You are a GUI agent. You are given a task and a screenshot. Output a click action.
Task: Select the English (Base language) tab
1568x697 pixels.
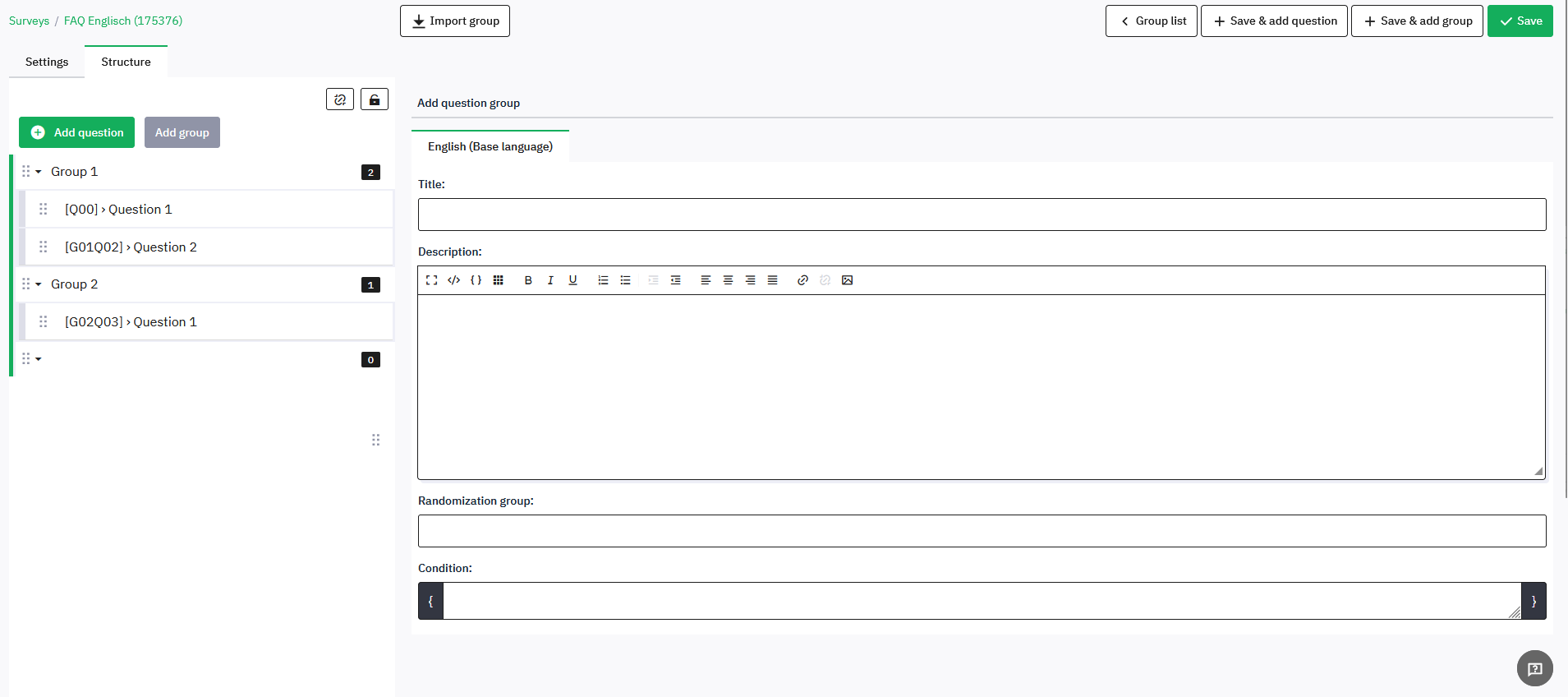coord(490,146)
